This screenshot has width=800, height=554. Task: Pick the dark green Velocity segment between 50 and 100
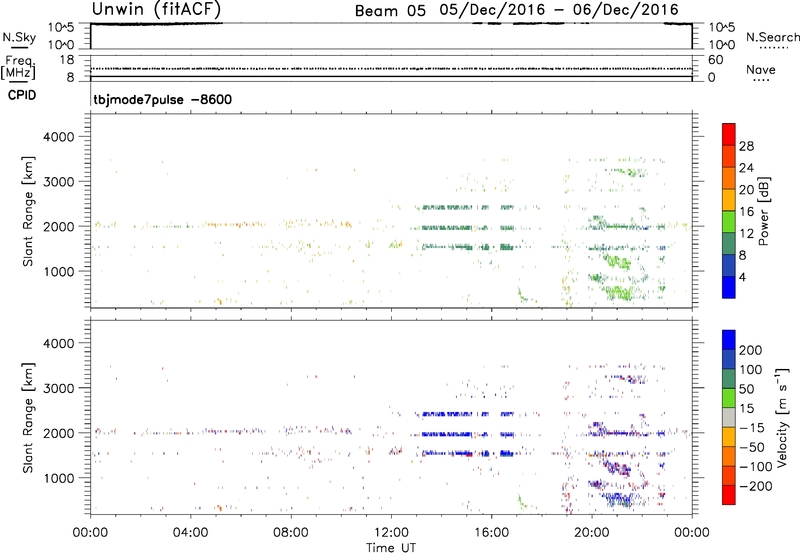click(x=729, y=379)
